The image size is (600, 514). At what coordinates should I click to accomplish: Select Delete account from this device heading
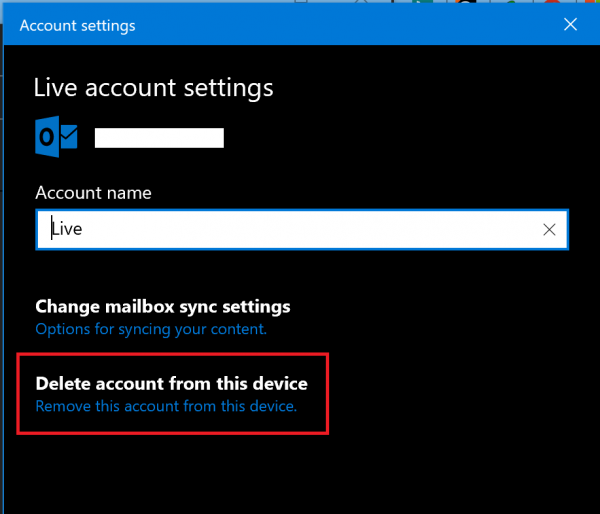[171, 383]
